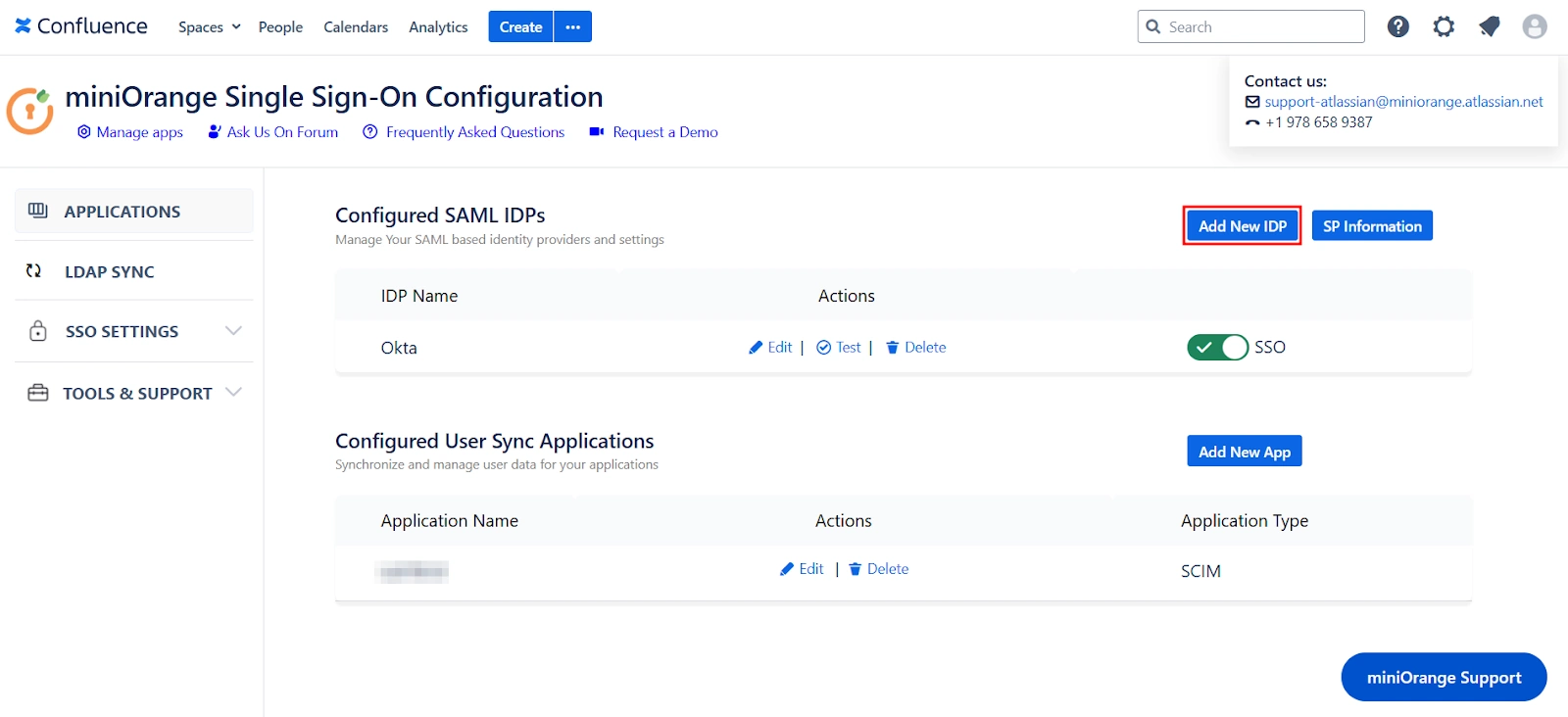
Task: Click the Ask Us On Forum person icon
Action: [215, 131]
